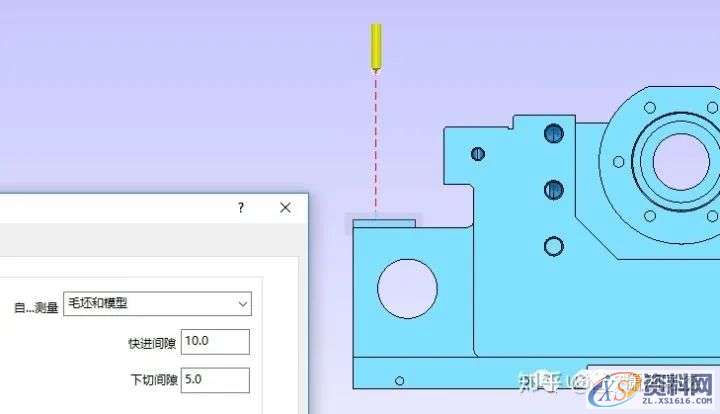Select the upper dark threaded hole
The image size is (720, 414).
tap(553, 132)
